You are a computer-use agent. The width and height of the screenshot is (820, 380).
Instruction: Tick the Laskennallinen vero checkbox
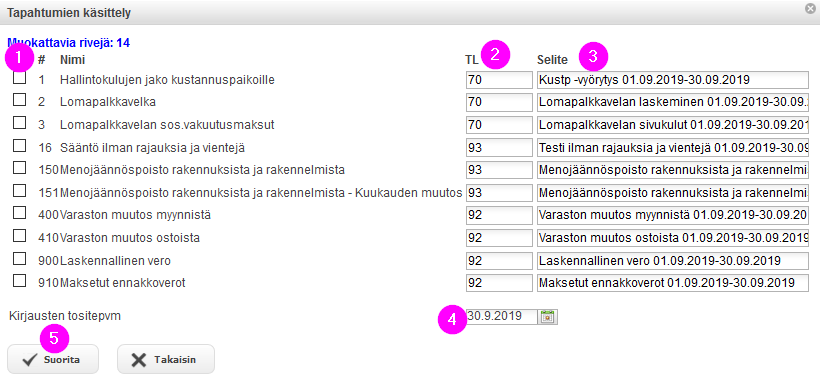(19, 259)
